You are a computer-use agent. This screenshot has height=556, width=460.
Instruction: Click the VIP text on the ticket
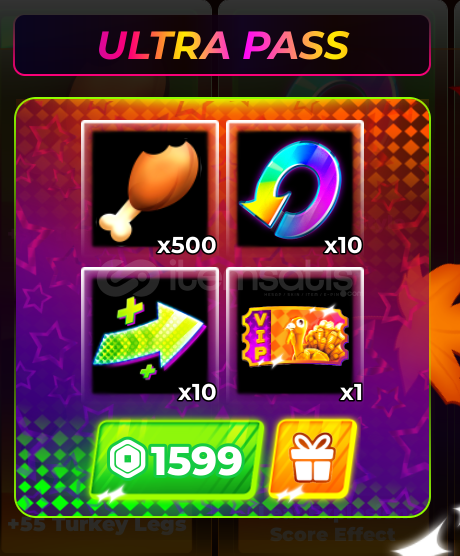(x=260, y=336)
